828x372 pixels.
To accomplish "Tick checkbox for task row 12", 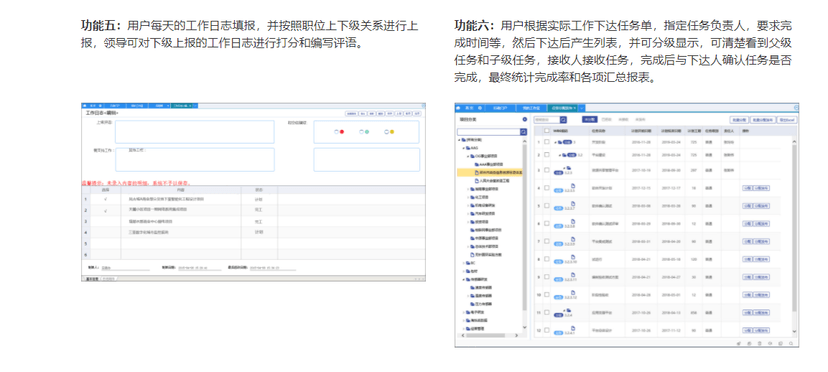I will tap(547, 330).
